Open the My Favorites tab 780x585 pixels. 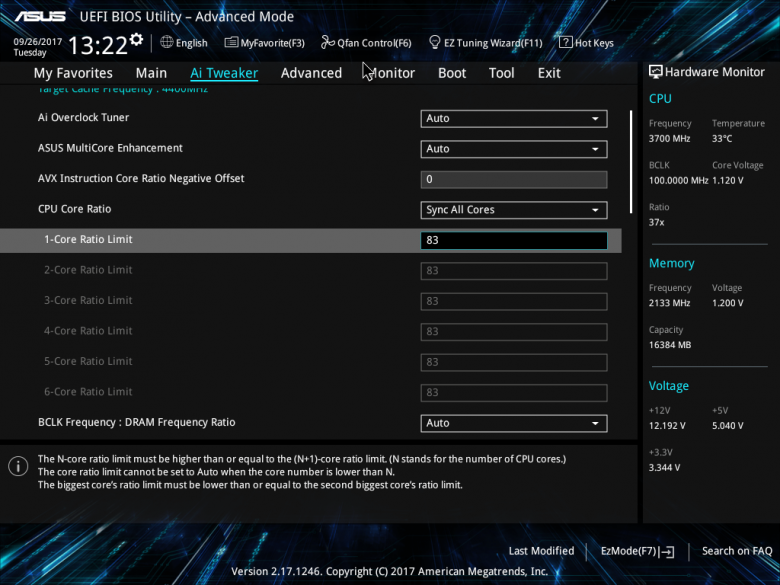coord(73,73)
